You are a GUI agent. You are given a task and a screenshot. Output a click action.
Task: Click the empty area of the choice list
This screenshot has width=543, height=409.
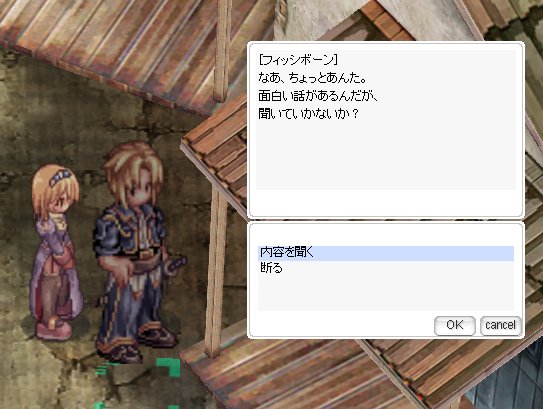(x=385, y=293)
